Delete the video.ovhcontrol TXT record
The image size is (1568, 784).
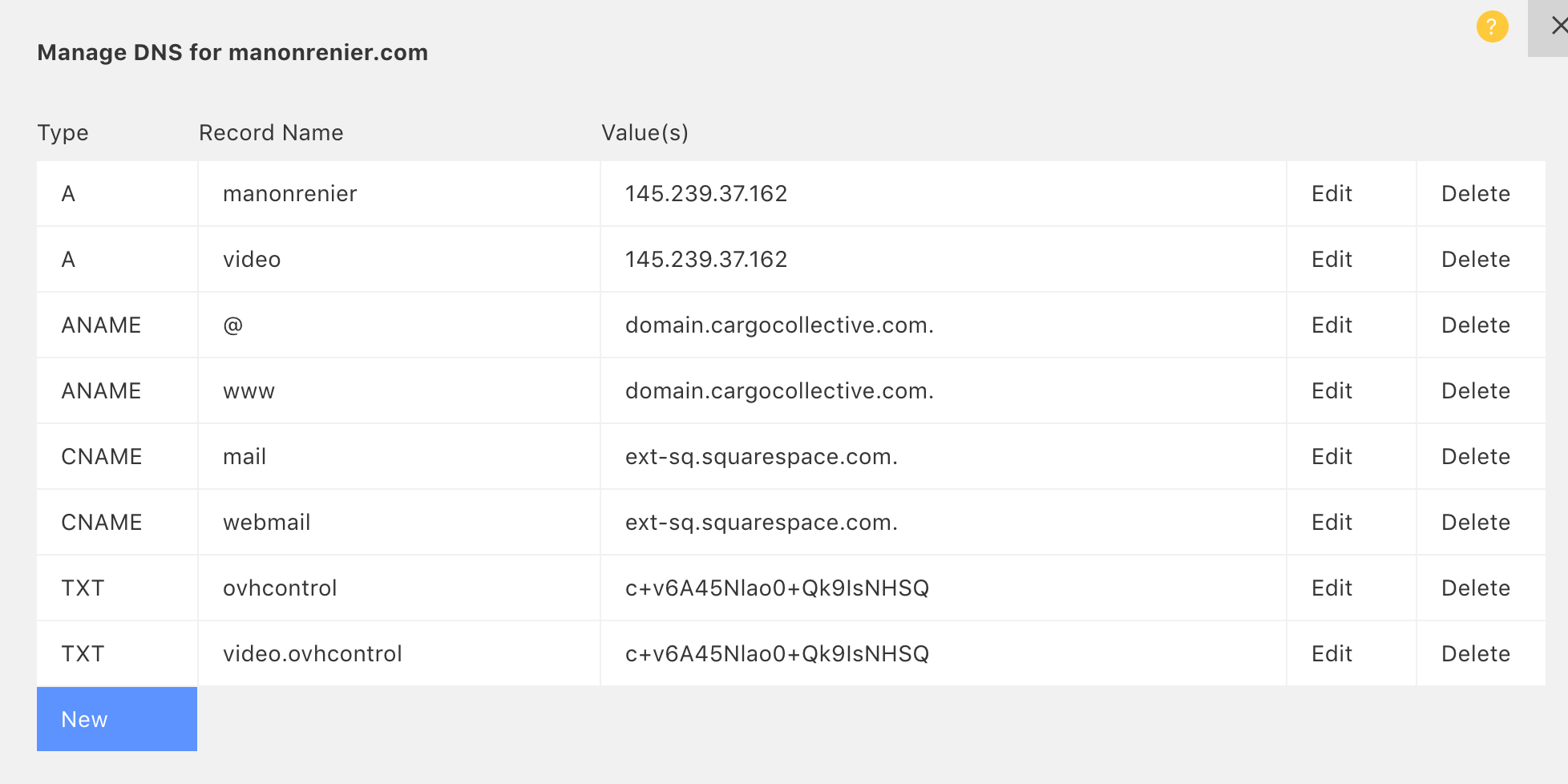tap(1475, 654)
